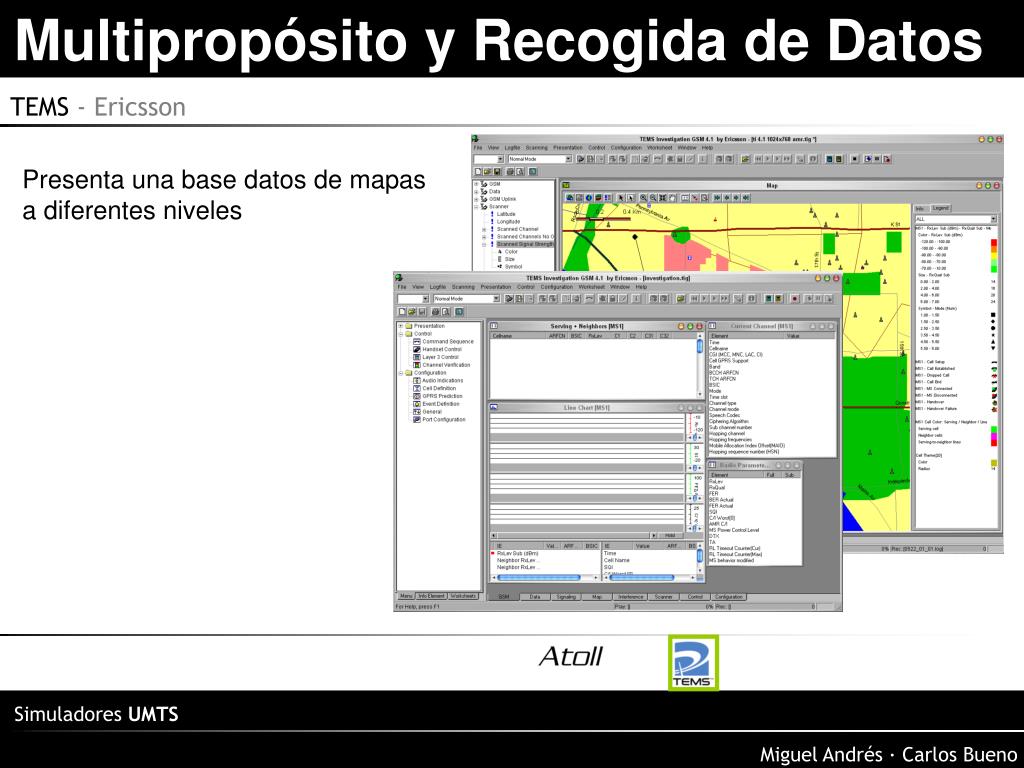This screenshot has width=1024, height=768.
Task: Click Rewind logfile control in front window toolbar
Action: [x=694, y=298]
